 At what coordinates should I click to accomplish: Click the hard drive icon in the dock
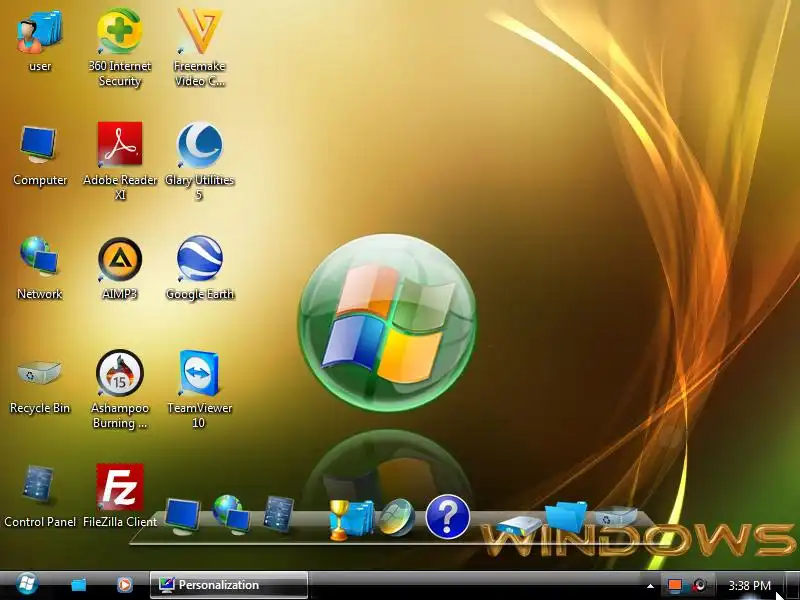[x=519, y=526]
